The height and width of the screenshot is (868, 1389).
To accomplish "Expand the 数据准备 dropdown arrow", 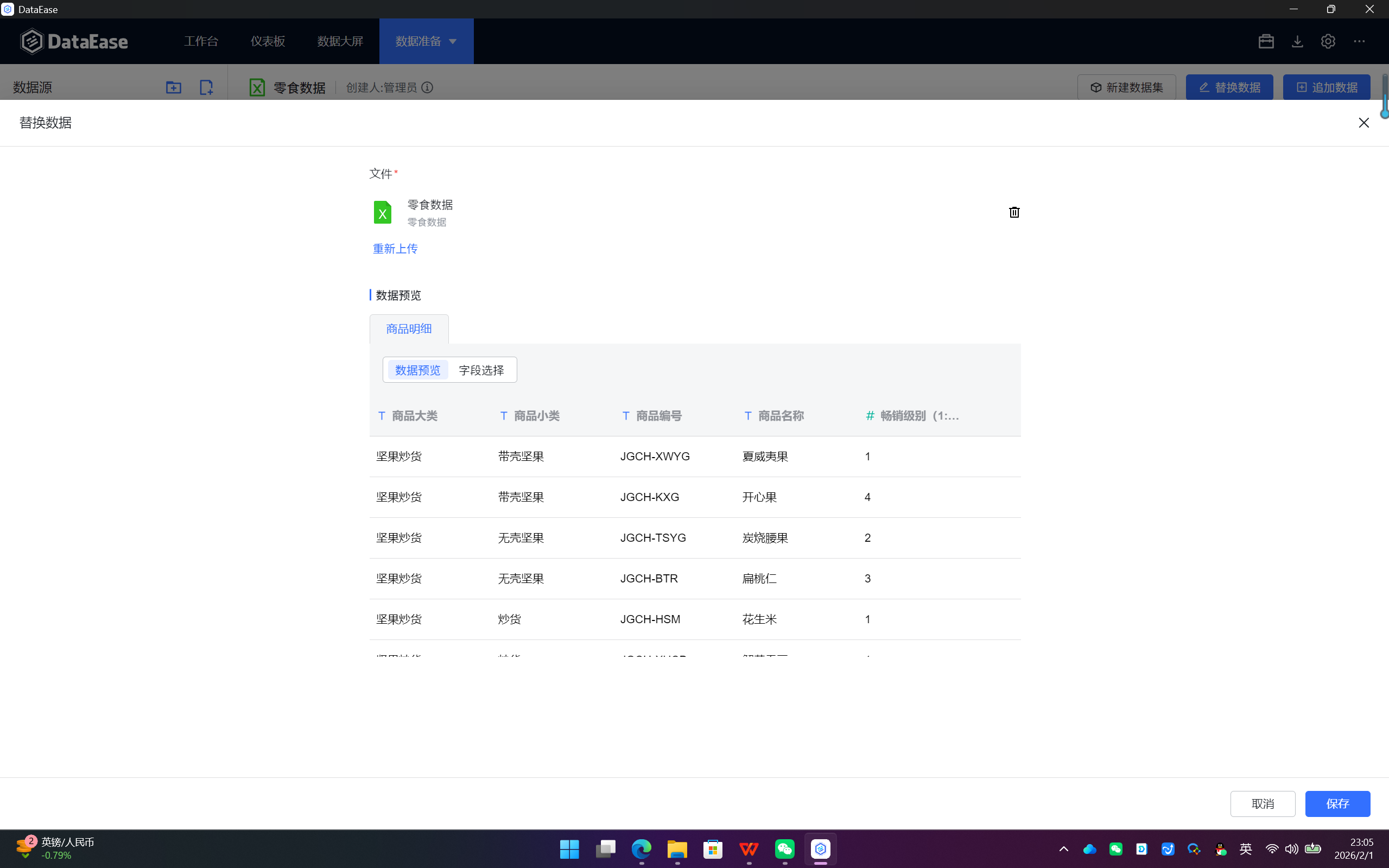I will 453,41.
